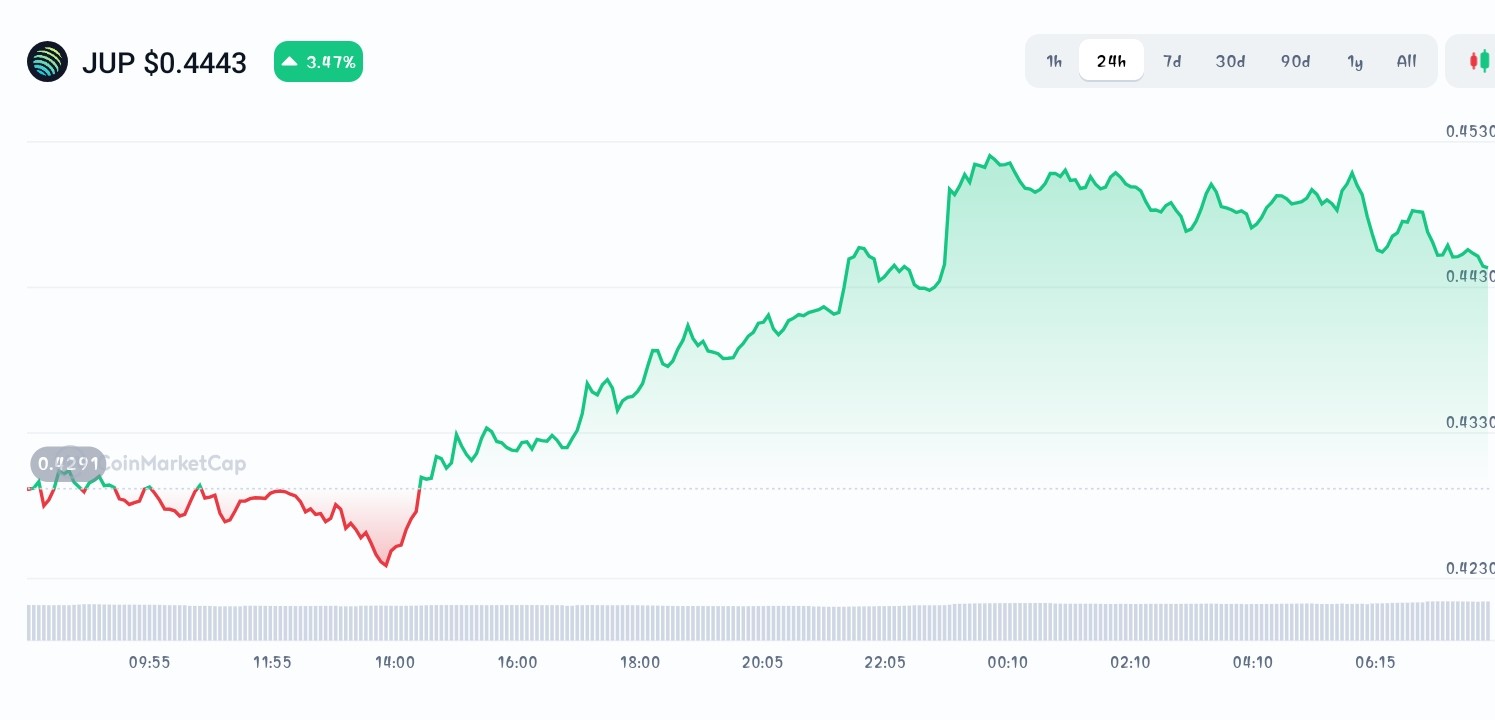Choose the 1y time range
Screen dimensions: 1495x720
[x=1355, y=61]
